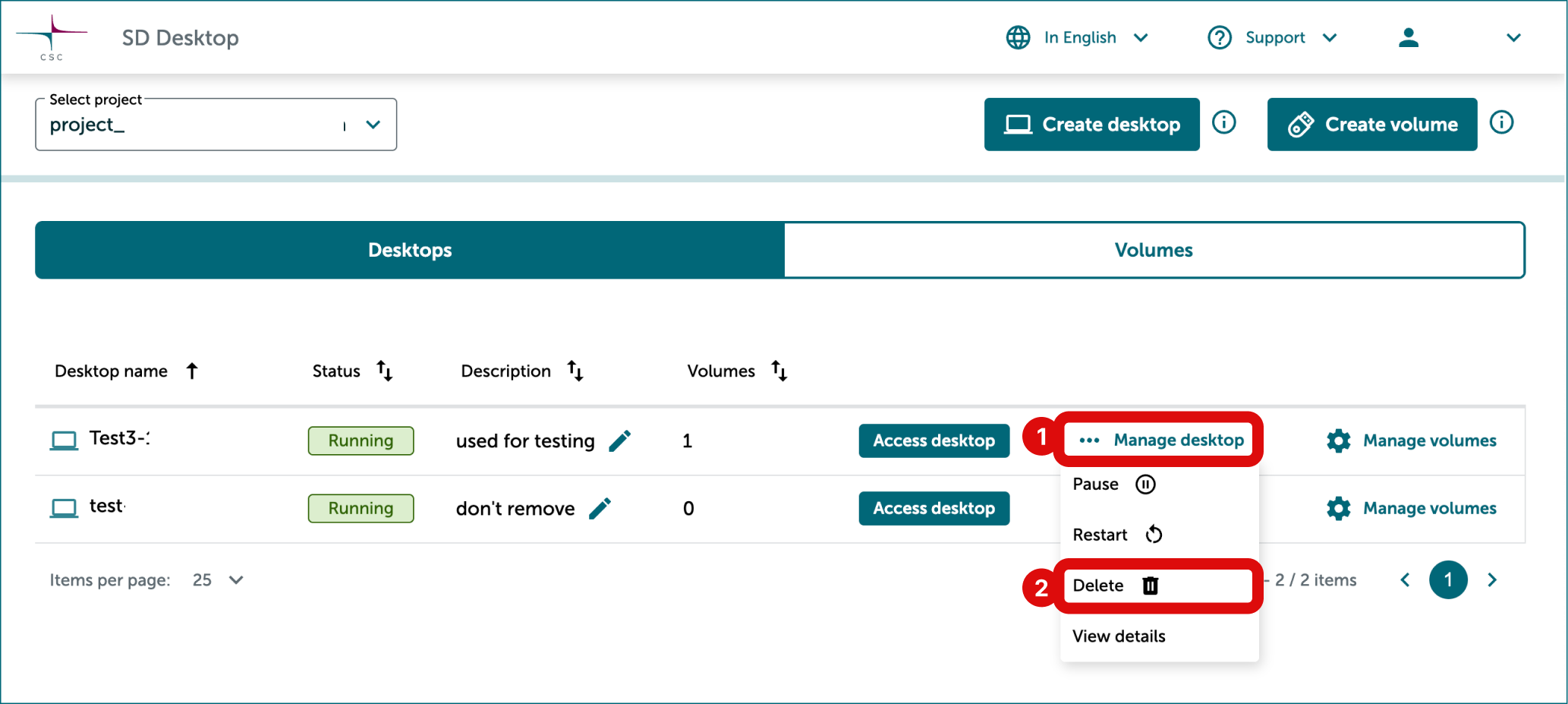The height and width of the screenshot is (704, 1568).
Task: Click laptop icon of test desktop row
Action: tap(64, 508)
